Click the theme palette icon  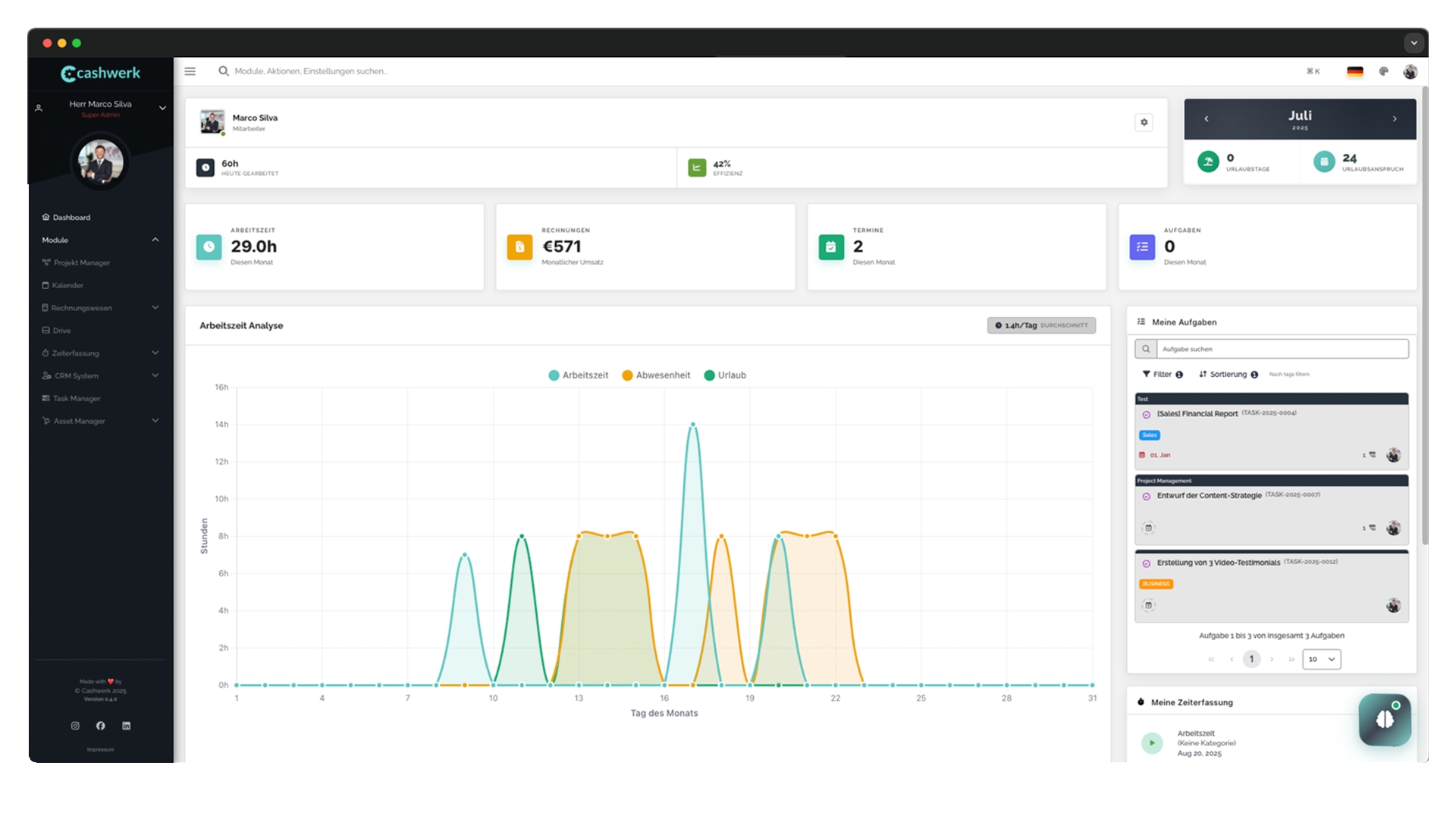coord(1383,71)
